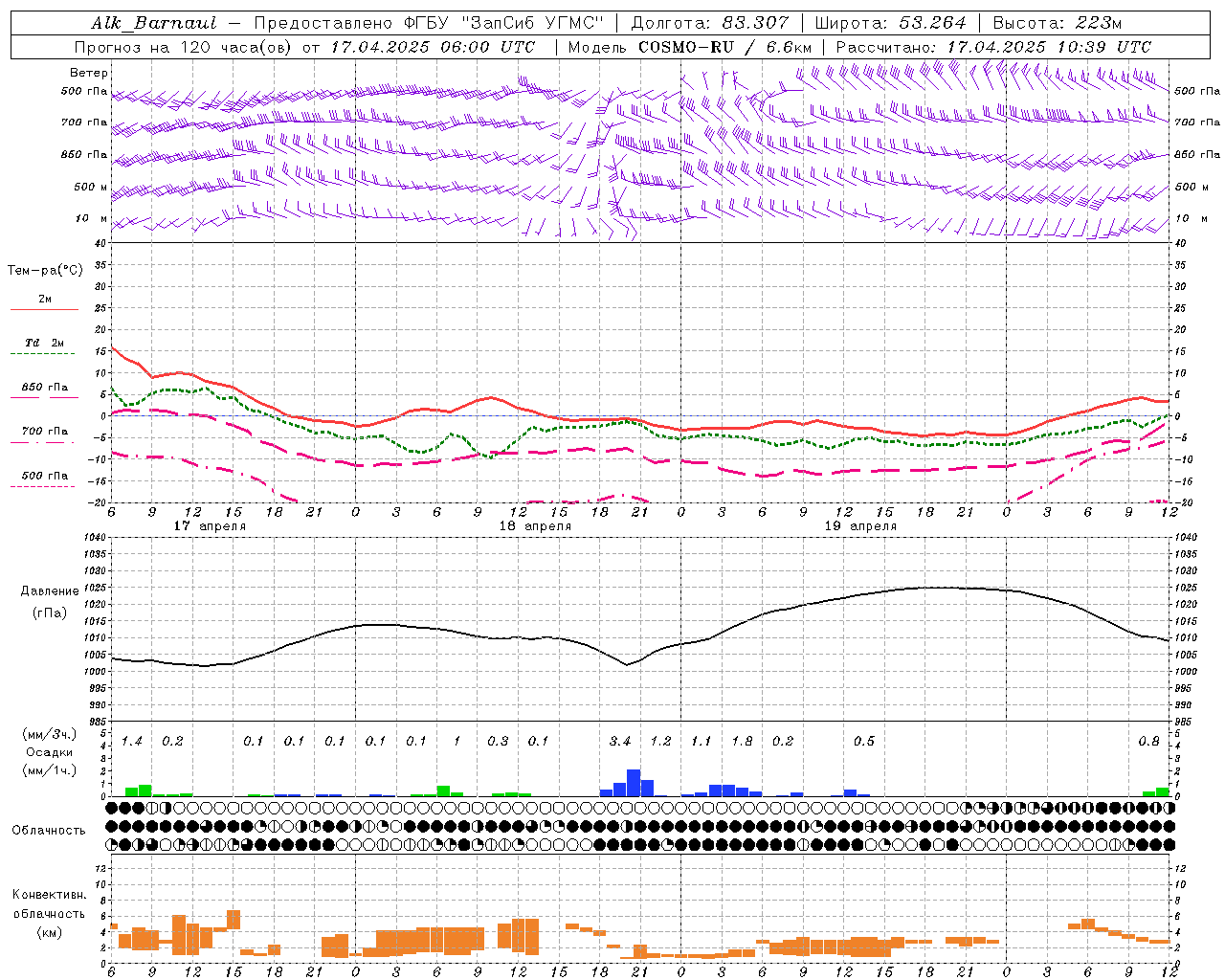Select the 0.3 precipitation value

(498, 741)
